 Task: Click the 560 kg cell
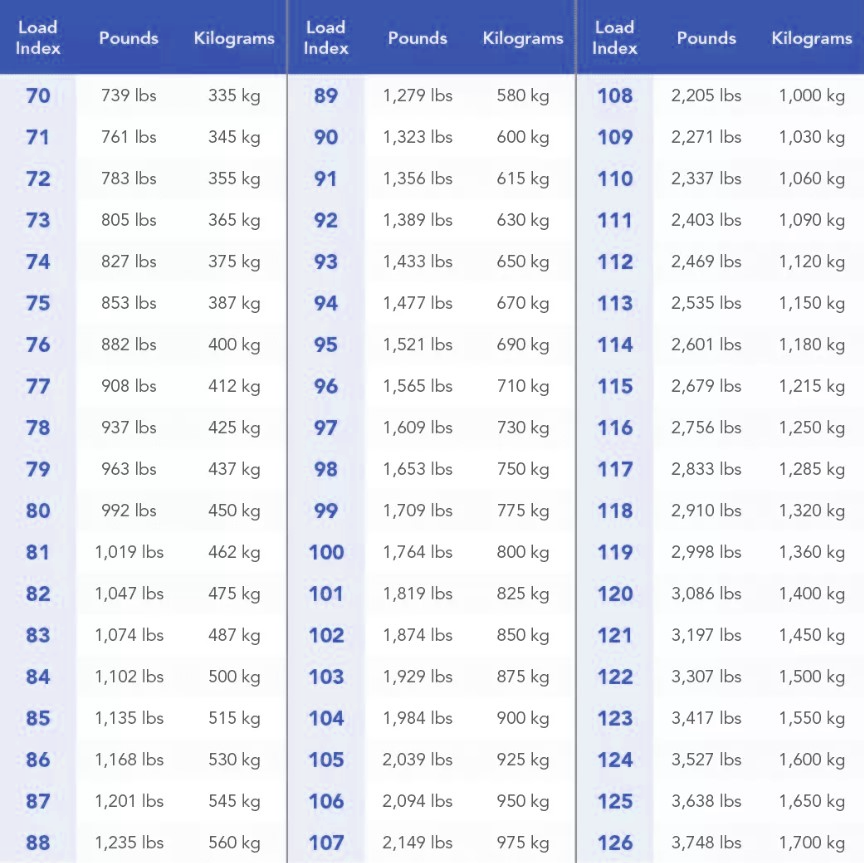(x=234, y=843)
